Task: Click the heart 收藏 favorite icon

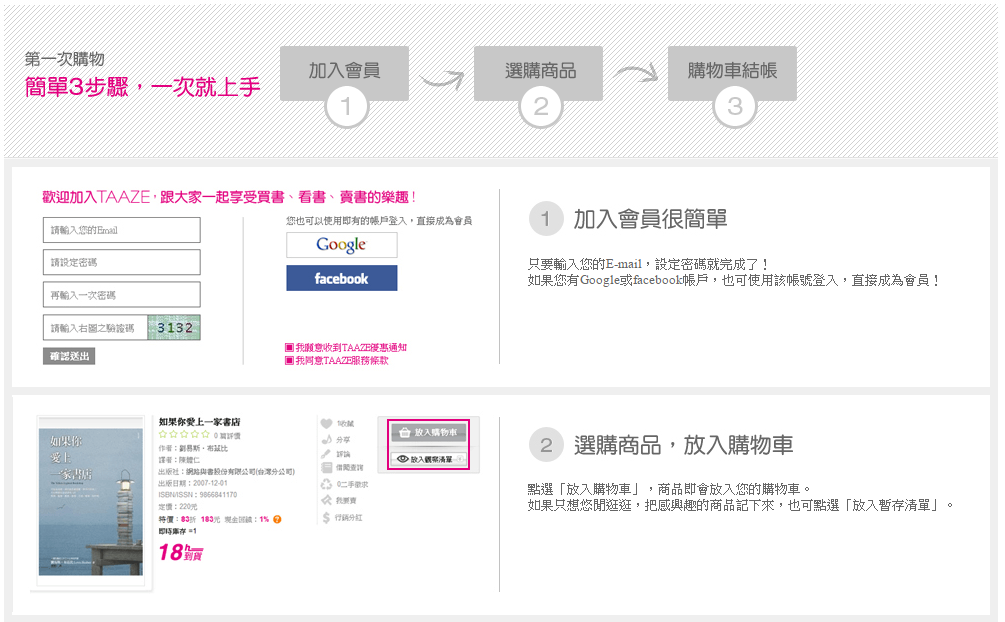Action: coord(326,423)
